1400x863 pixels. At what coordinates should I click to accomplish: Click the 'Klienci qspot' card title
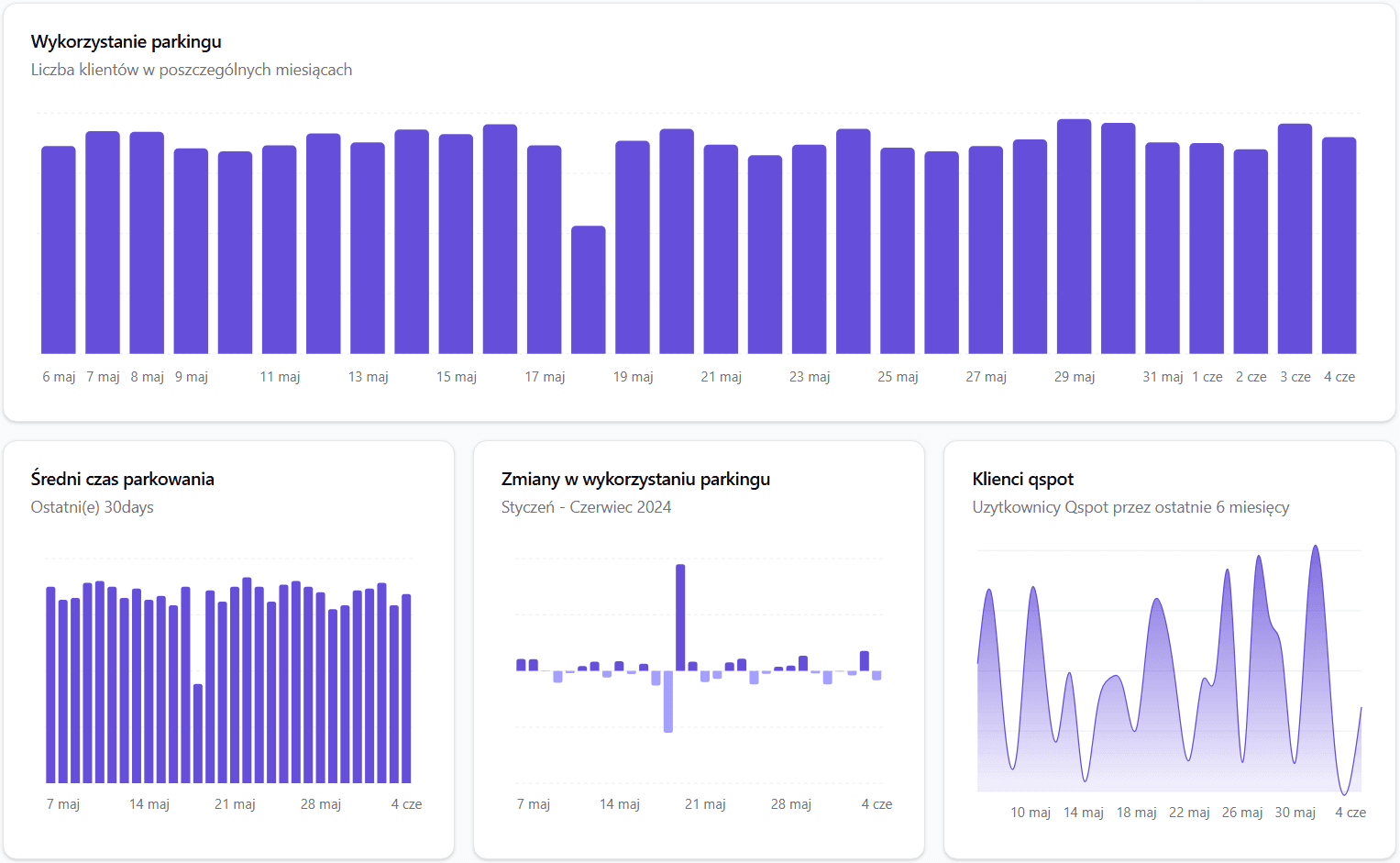pos(1022,479)
